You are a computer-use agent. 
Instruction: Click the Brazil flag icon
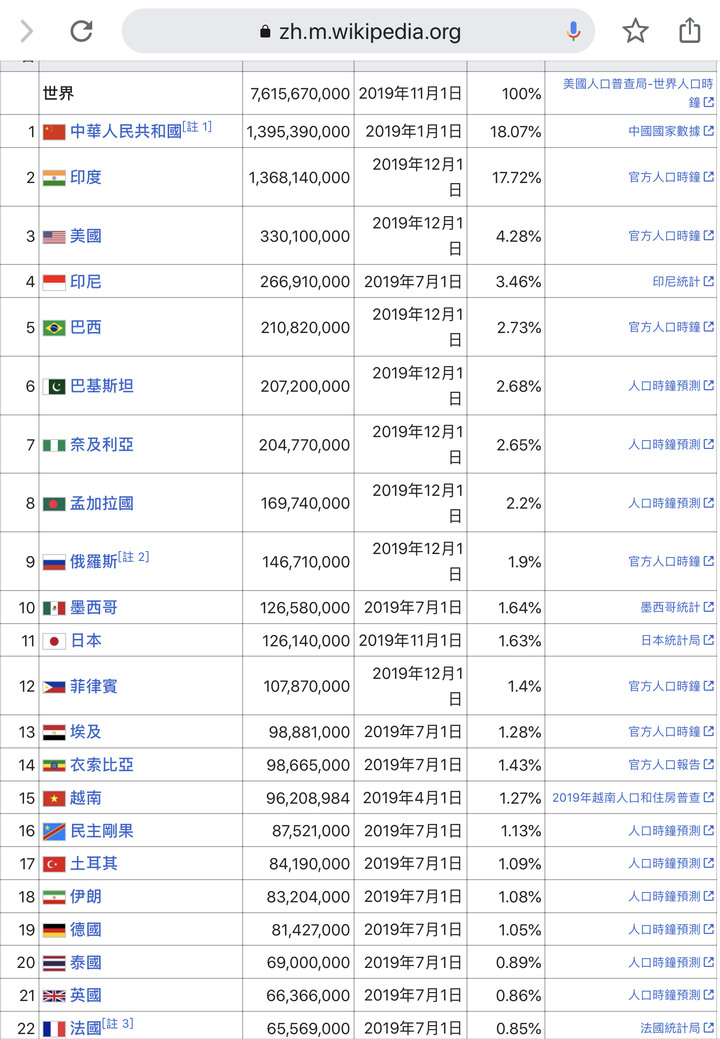click(54, 328)
